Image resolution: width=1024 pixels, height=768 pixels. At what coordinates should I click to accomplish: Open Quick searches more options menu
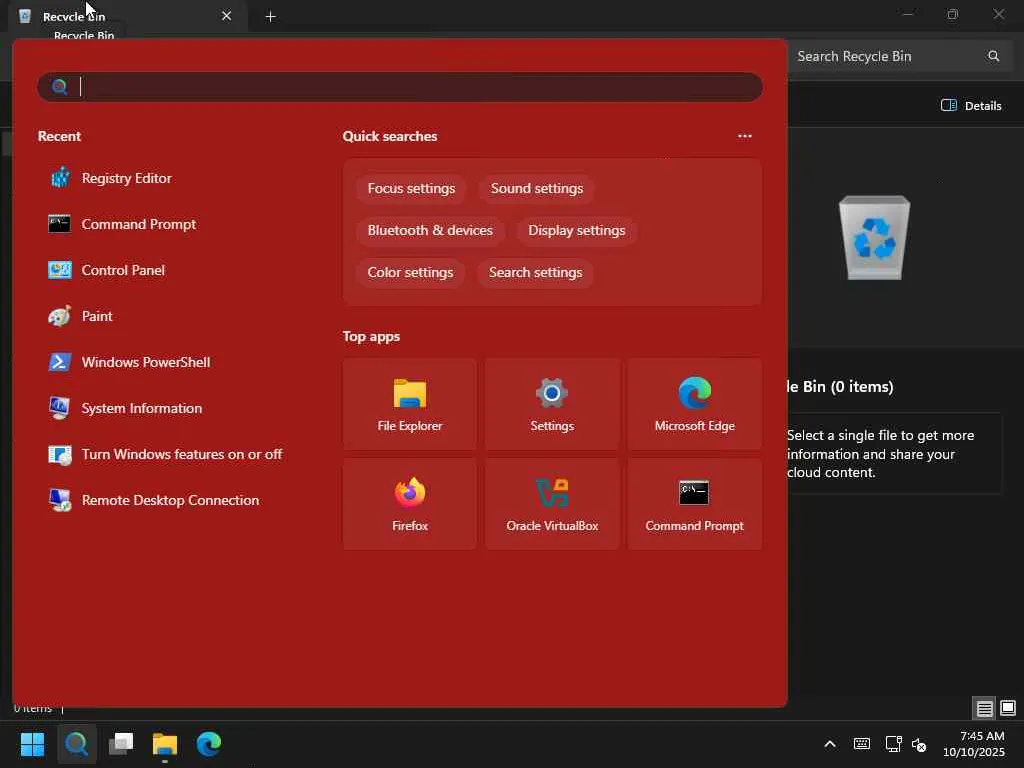click(x=744, y=136)
